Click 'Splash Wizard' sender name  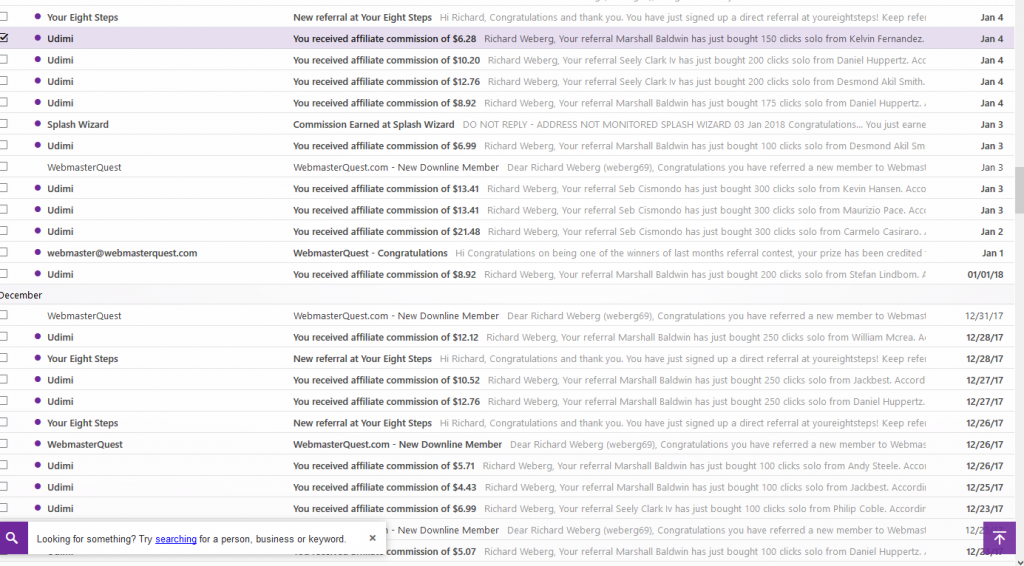click(x=78, y=124)
